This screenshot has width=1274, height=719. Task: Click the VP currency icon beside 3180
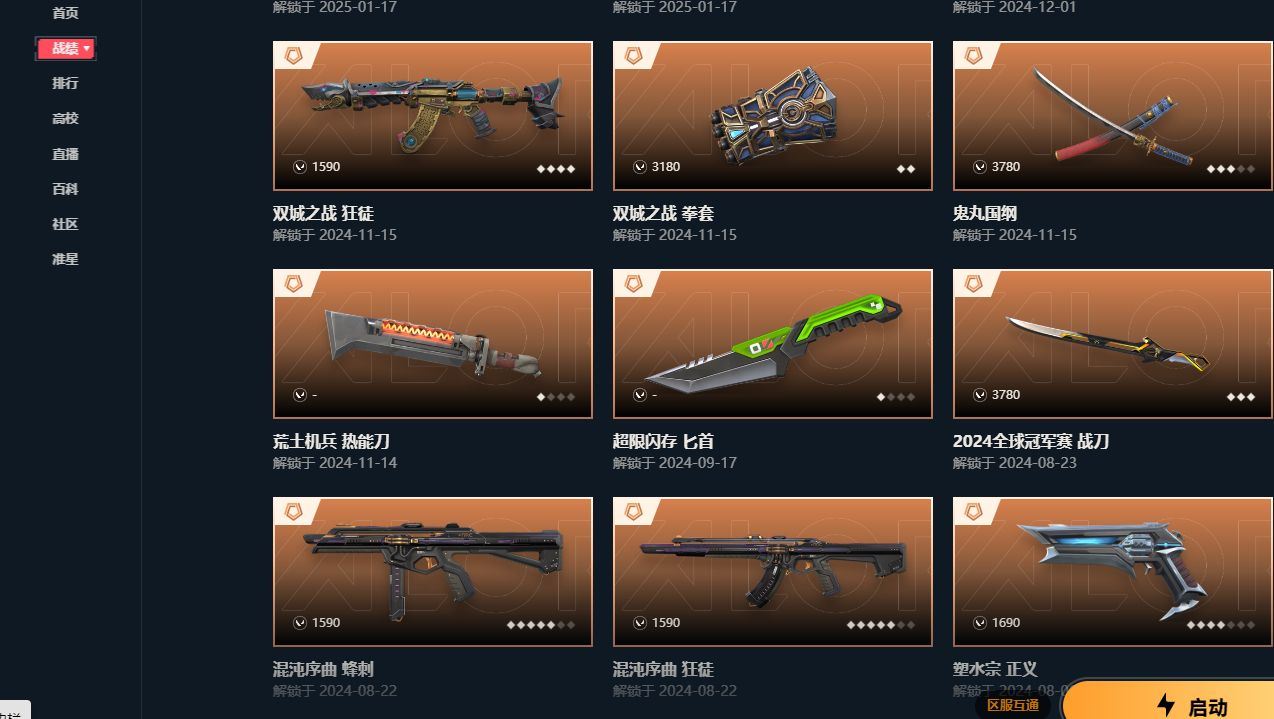click(640, 167)
